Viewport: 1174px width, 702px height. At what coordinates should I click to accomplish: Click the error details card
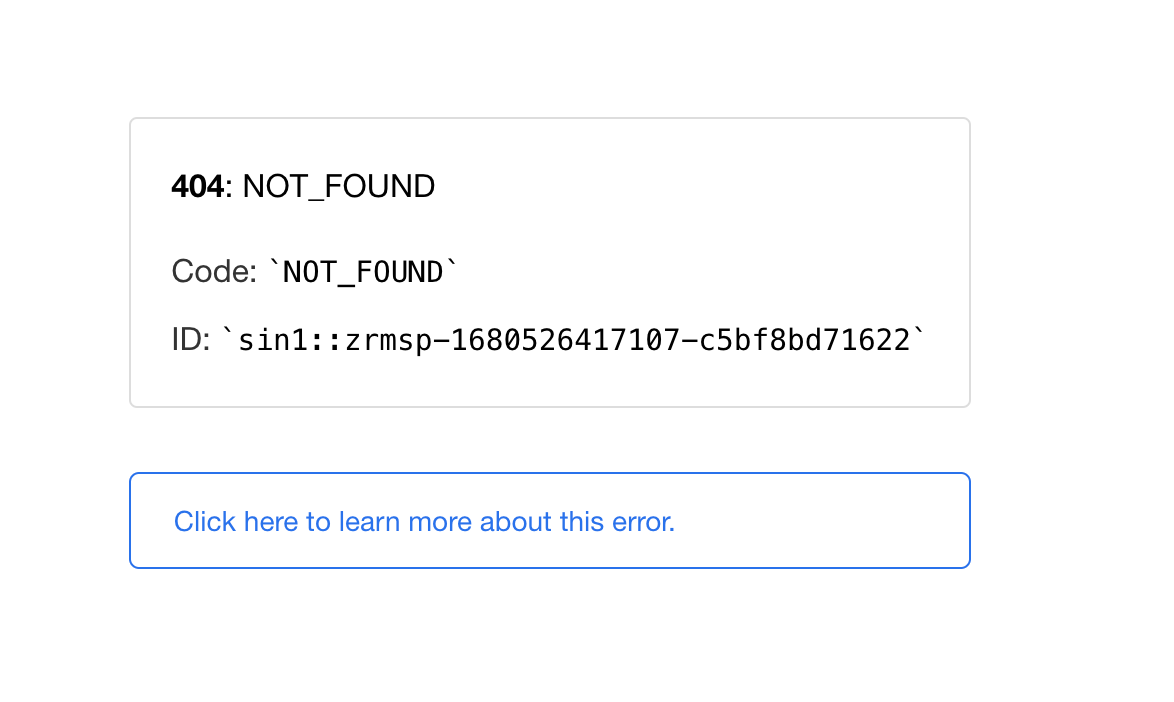[550, 260]
